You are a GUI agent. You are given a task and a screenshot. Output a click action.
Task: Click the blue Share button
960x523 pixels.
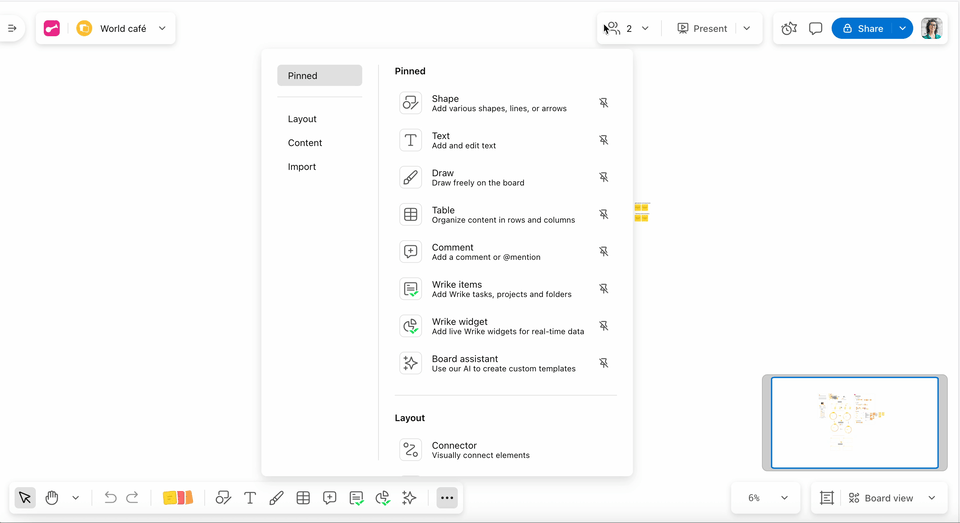863,28
